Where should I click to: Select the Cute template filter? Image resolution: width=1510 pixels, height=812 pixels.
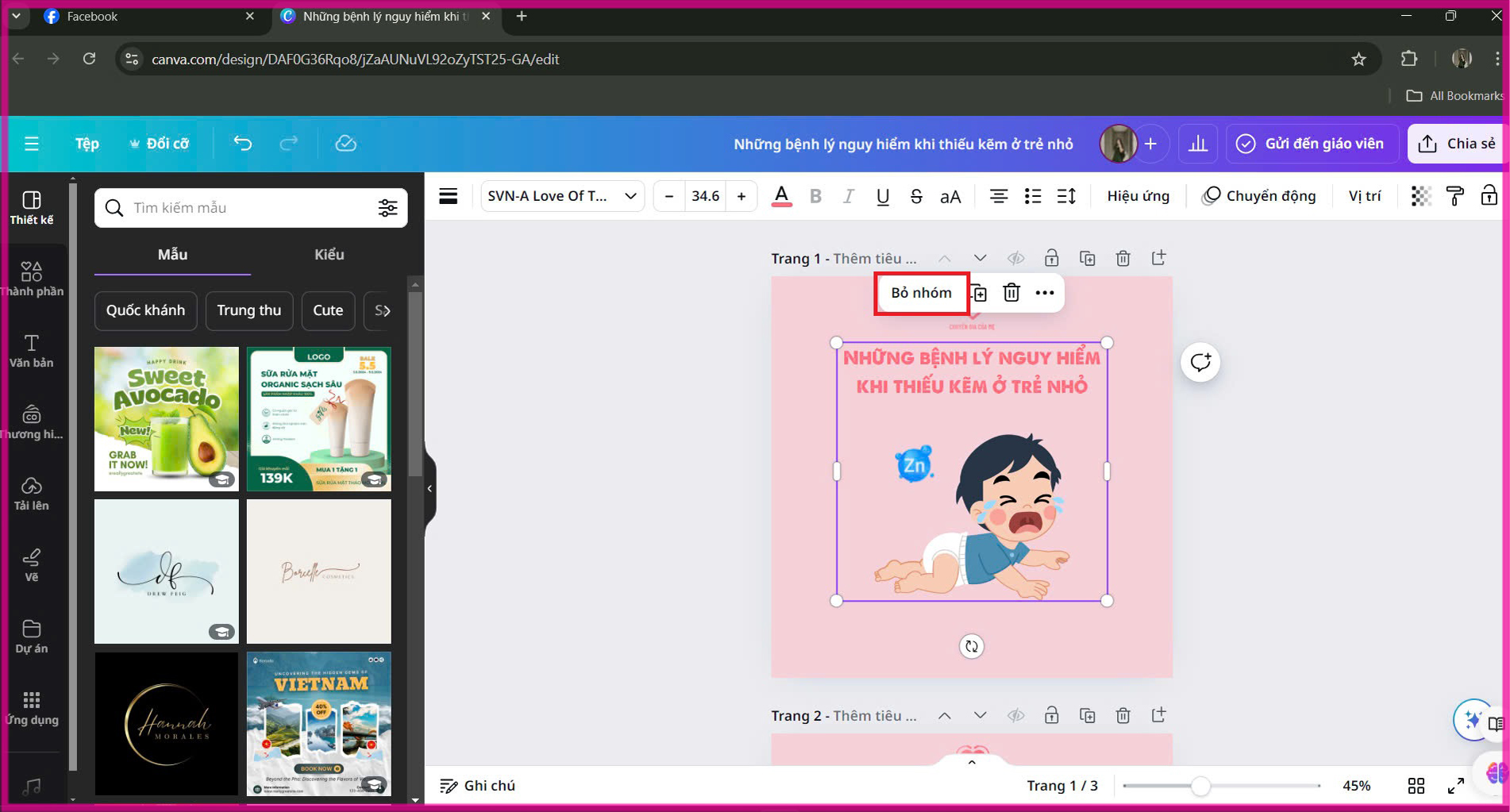[328, 310]
